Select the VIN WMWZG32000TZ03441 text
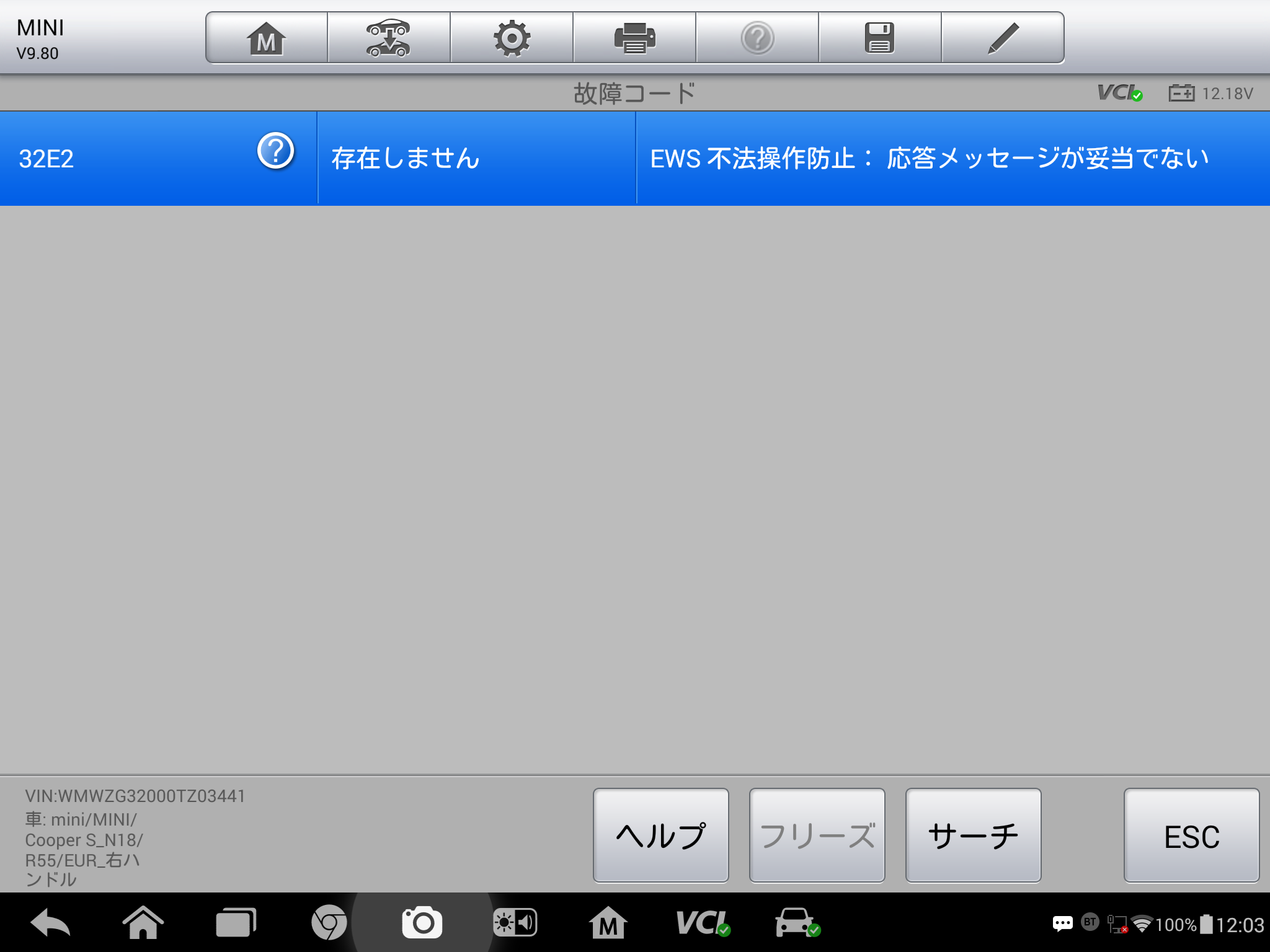This screenshot has height=952, width=1270. tap(135, 796)
